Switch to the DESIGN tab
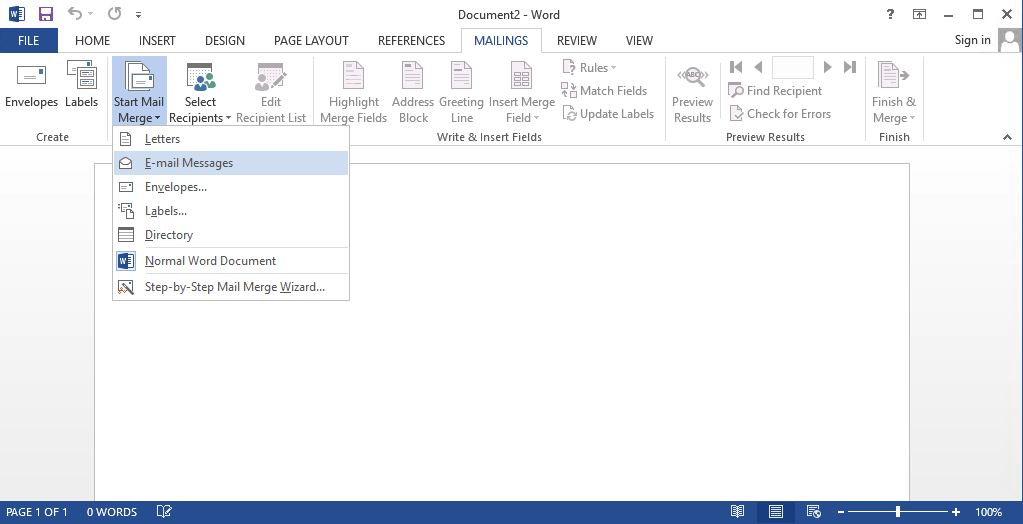This screenshot has height=524, width=1023. pyautogui.click(x=224, y=40)
